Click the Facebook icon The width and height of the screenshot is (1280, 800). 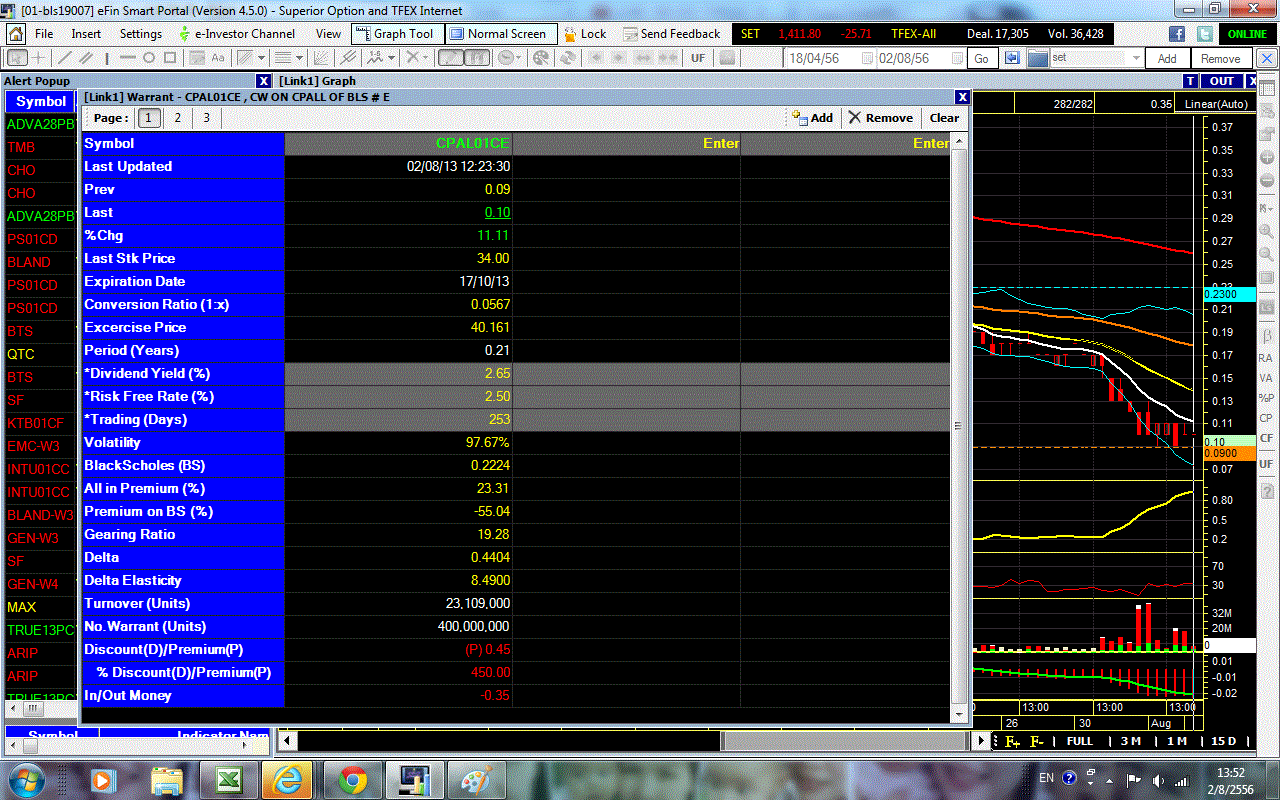[1177, 34]
